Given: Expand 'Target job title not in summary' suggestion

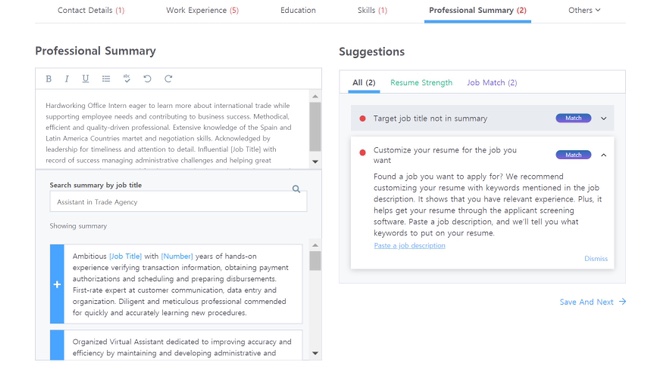Looking at the screenshot, I should coord(604,119).
